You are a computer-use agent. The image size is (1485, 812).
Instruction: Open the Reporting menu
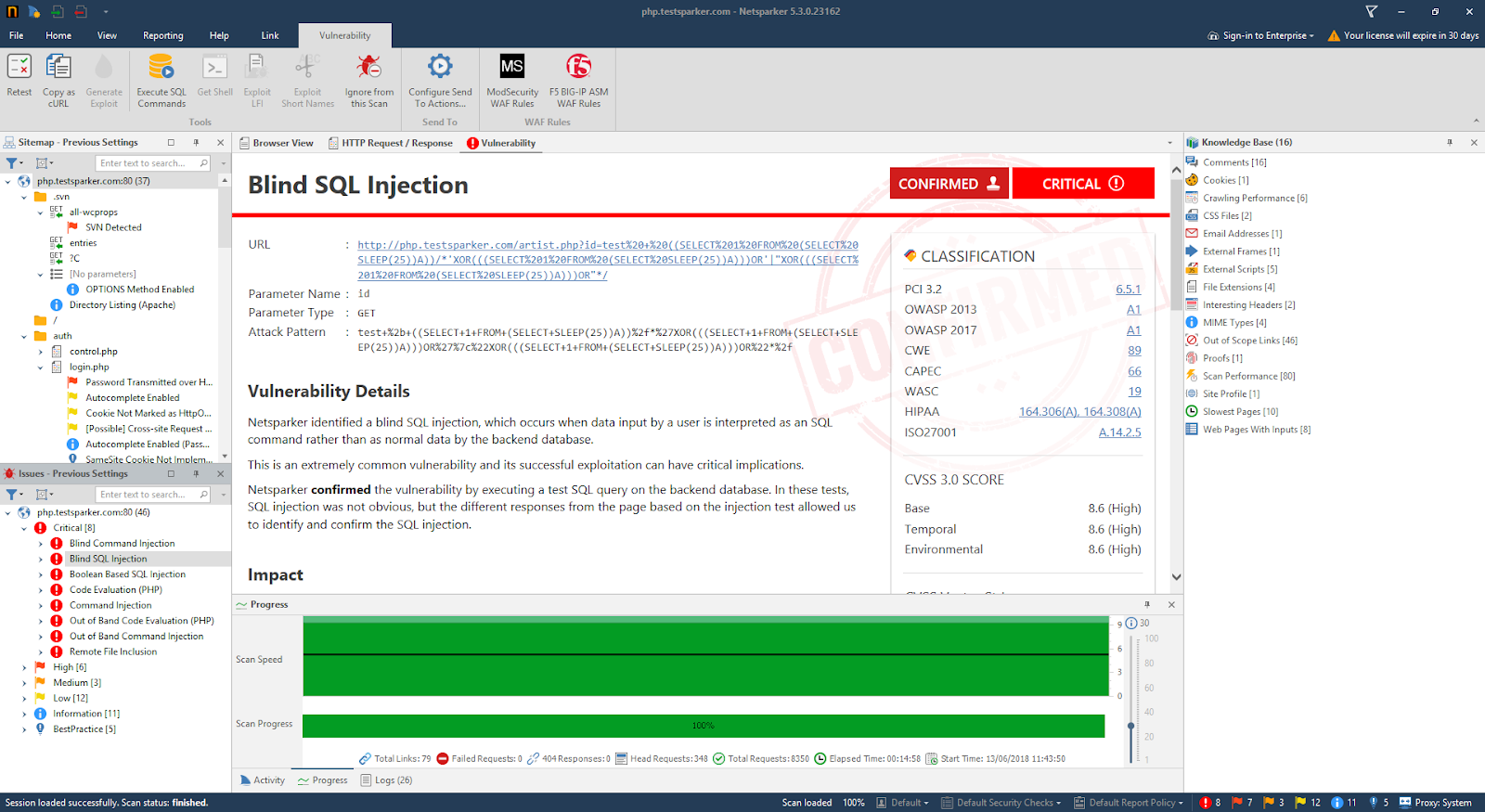click(162, 35)
